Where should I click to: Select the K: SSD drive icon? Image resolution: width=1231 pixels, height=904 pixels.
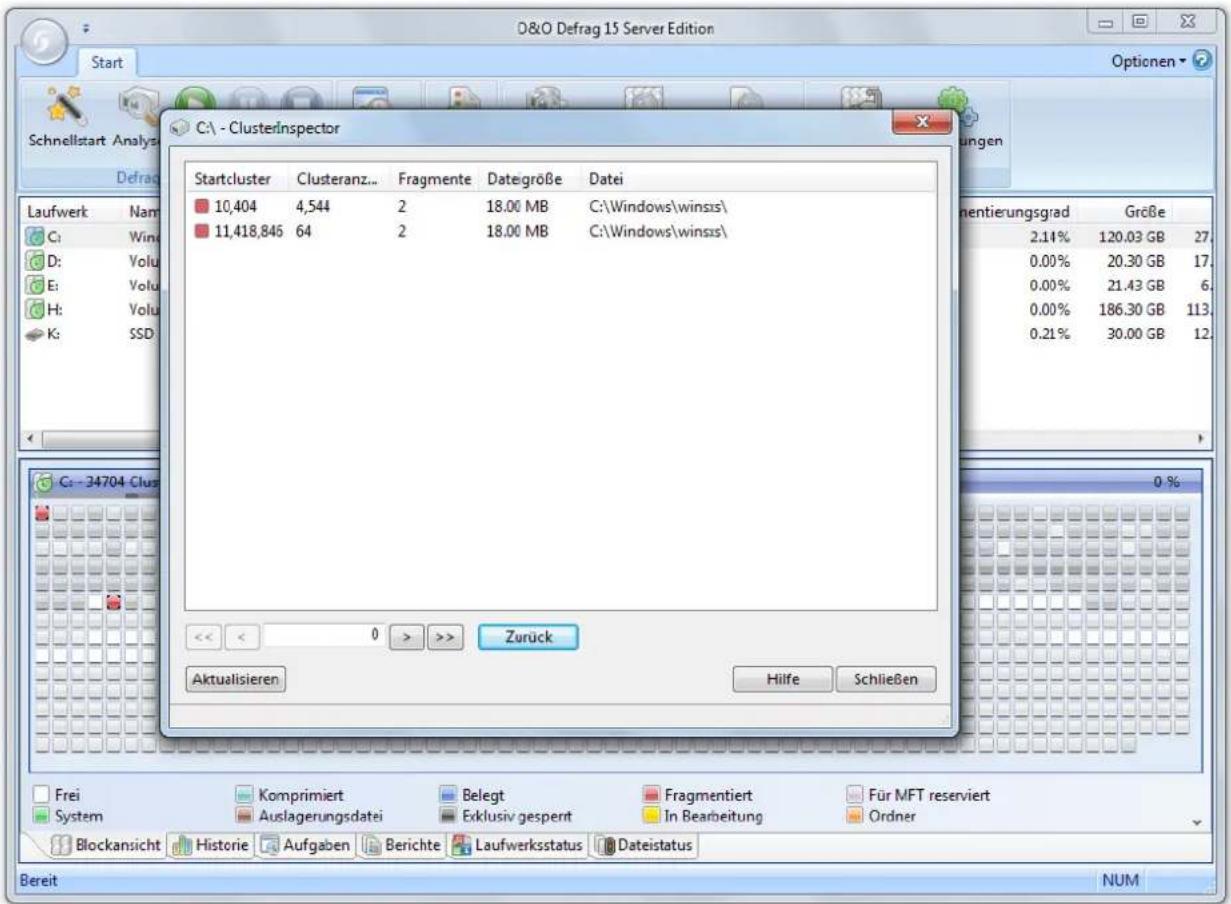point(34,334)
